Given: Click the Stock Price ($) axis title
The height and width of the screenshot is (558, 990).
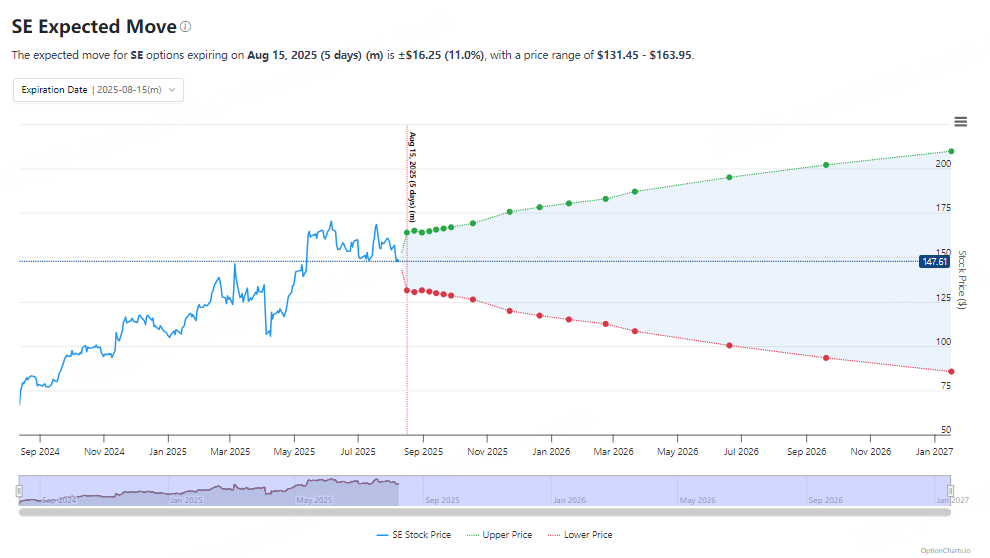Looking at the screenshot, I should point(962,280).
